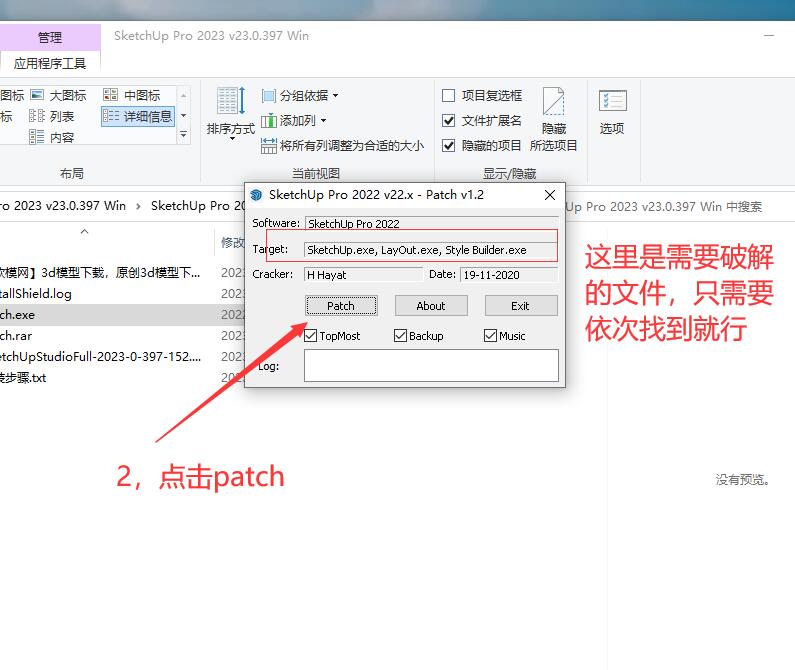
Task: Enable 项目复选框 checkbox in ribbon
Action: point(448,95)
